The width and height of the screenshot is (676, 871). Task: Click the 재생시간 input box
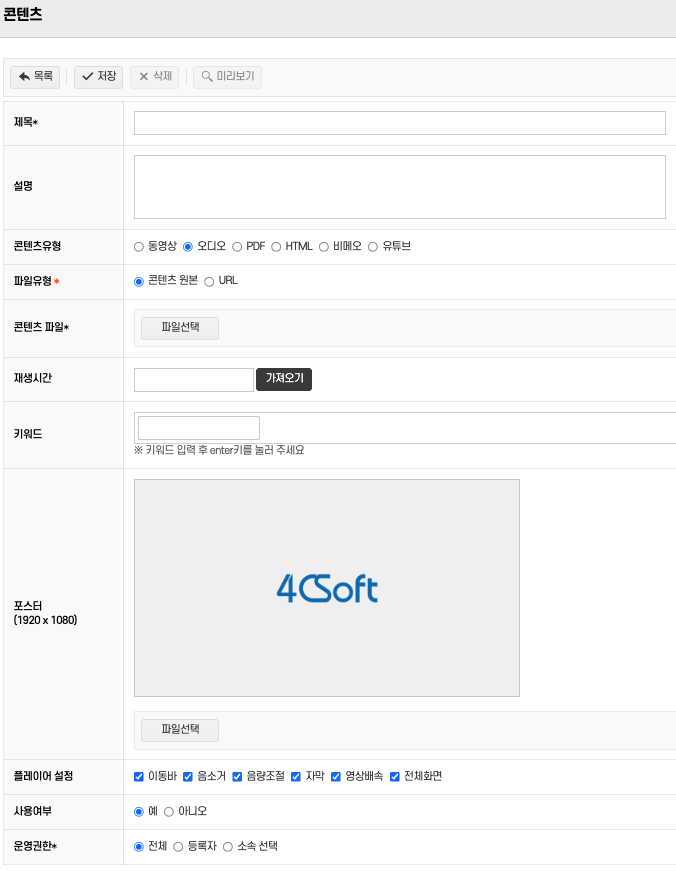pos(194,380)
